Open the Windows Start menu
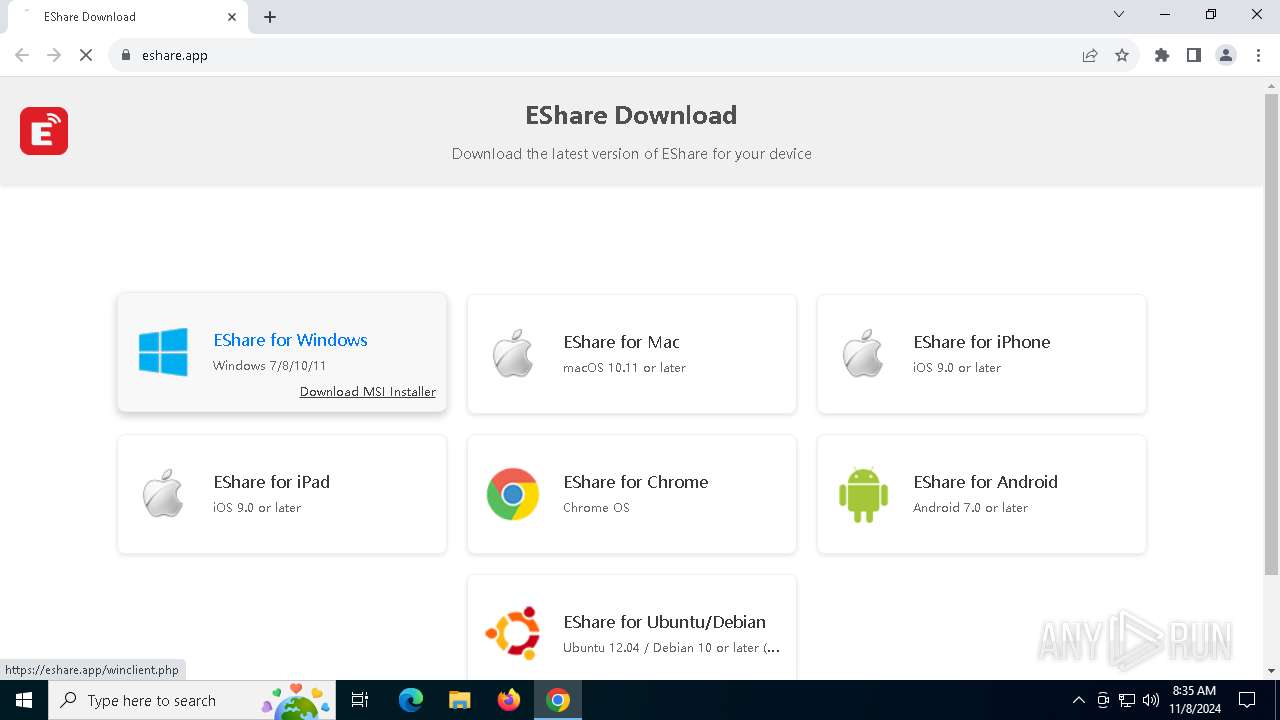1280x720 pixels. [24, 700]
